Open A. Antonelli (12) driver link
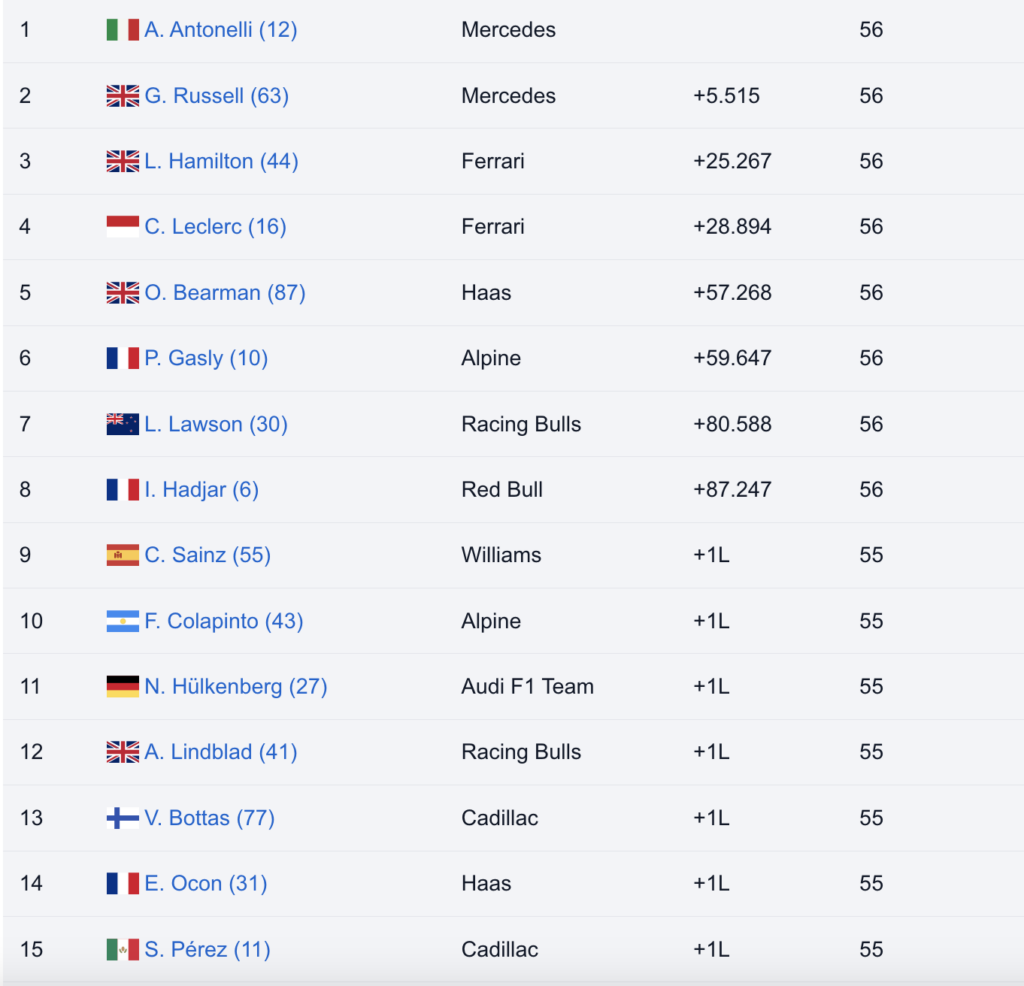This screenshot has width=1024, height=986. [x=220, y=30]
